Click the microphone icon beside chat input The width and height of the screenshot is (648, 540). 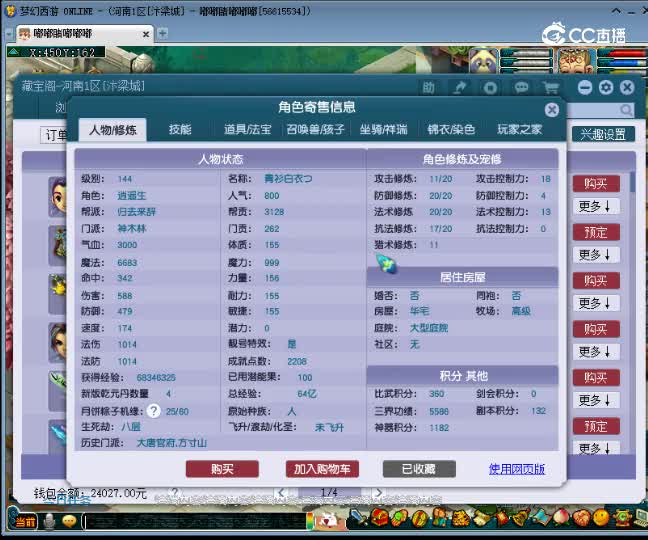coord(49,522)
